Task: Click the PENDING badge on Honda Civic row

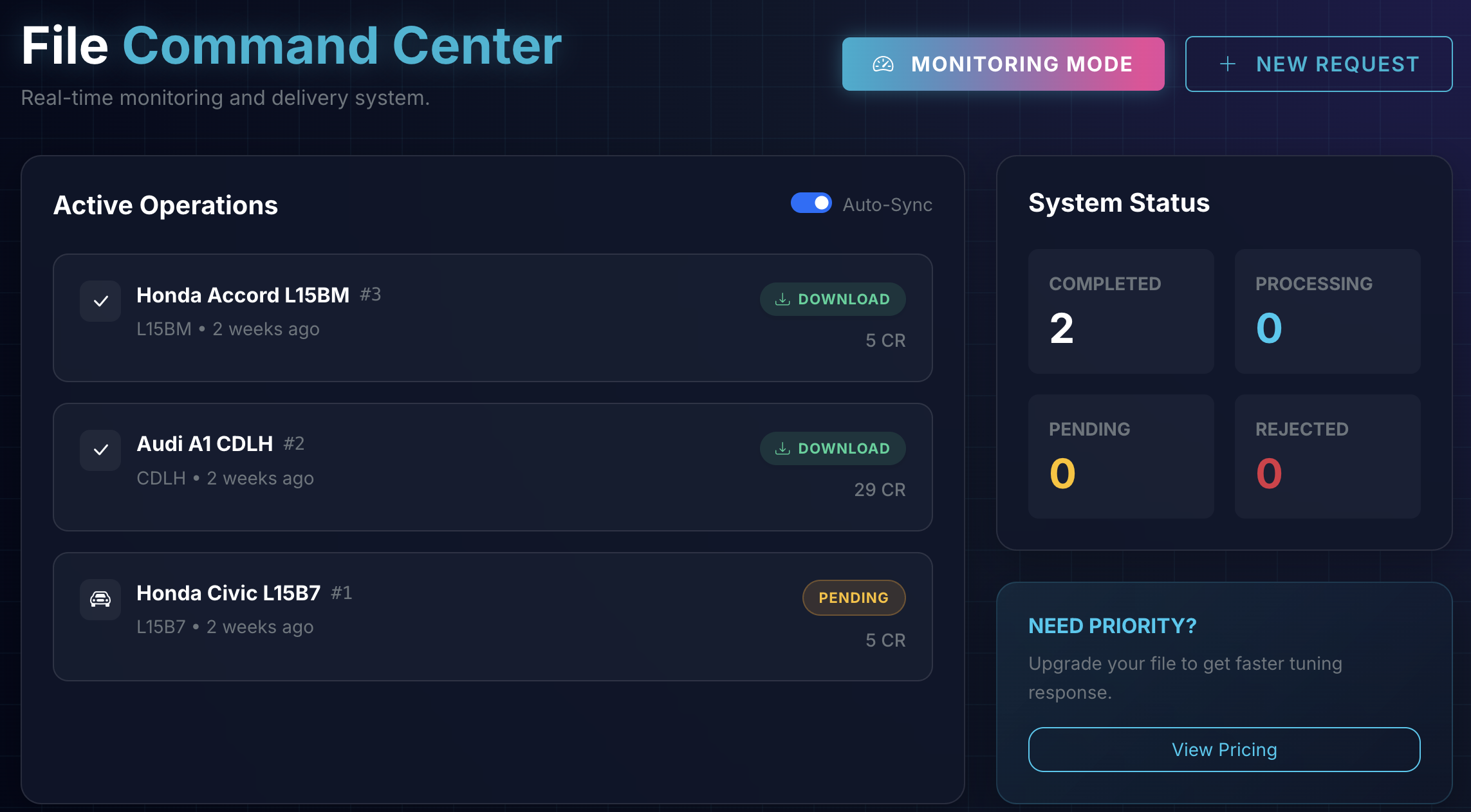Action: tap(854, 597)
